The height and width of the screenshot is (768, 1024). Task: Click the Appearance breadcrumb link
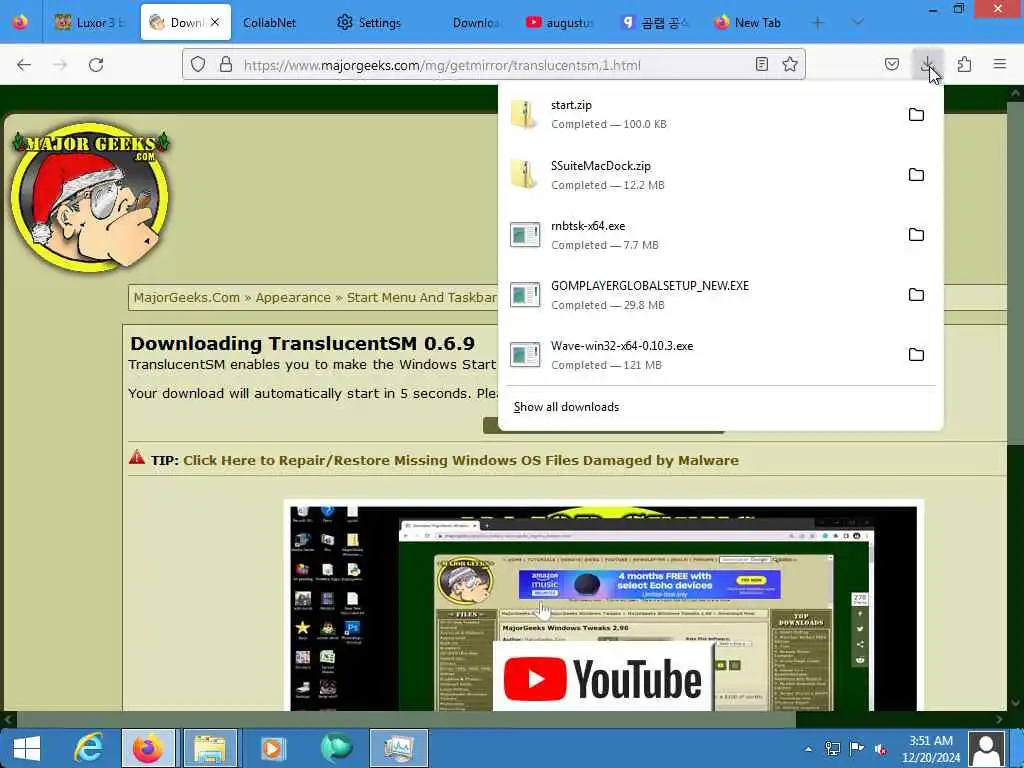coord(293,298)
